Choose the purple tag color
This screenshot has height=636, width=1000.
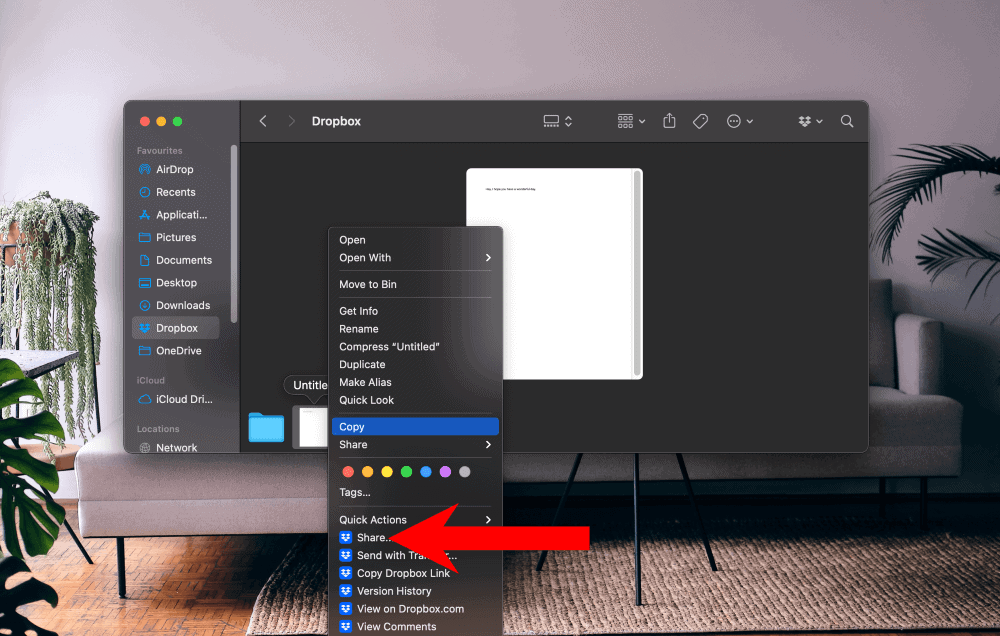pos(445,471)
